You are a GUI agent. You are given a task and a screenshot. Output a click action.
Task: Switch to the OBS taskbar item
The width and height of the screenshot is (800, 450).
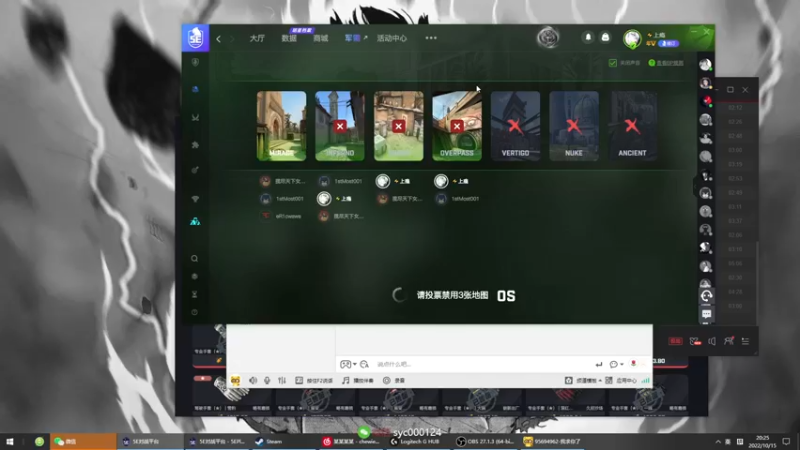[x=486, y=441]
